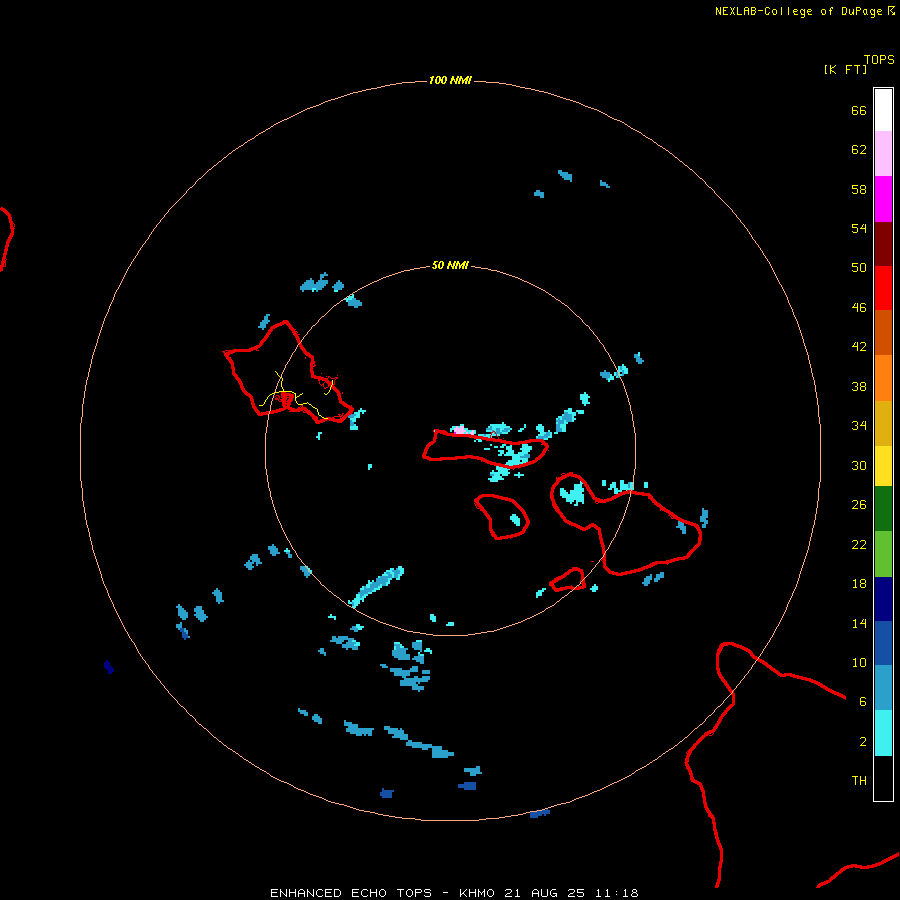Image resolution: width=900 pixels, height=900 pixels.
Task: Click the yellow swatch near 30
Action: point(883,466)
